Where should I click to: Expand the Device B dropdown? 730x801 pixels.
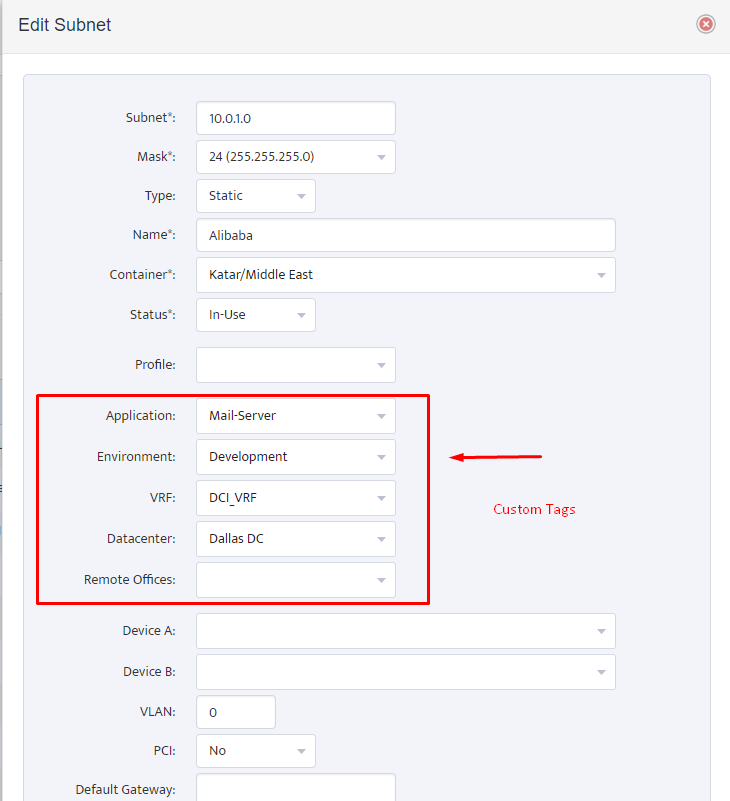406,672
